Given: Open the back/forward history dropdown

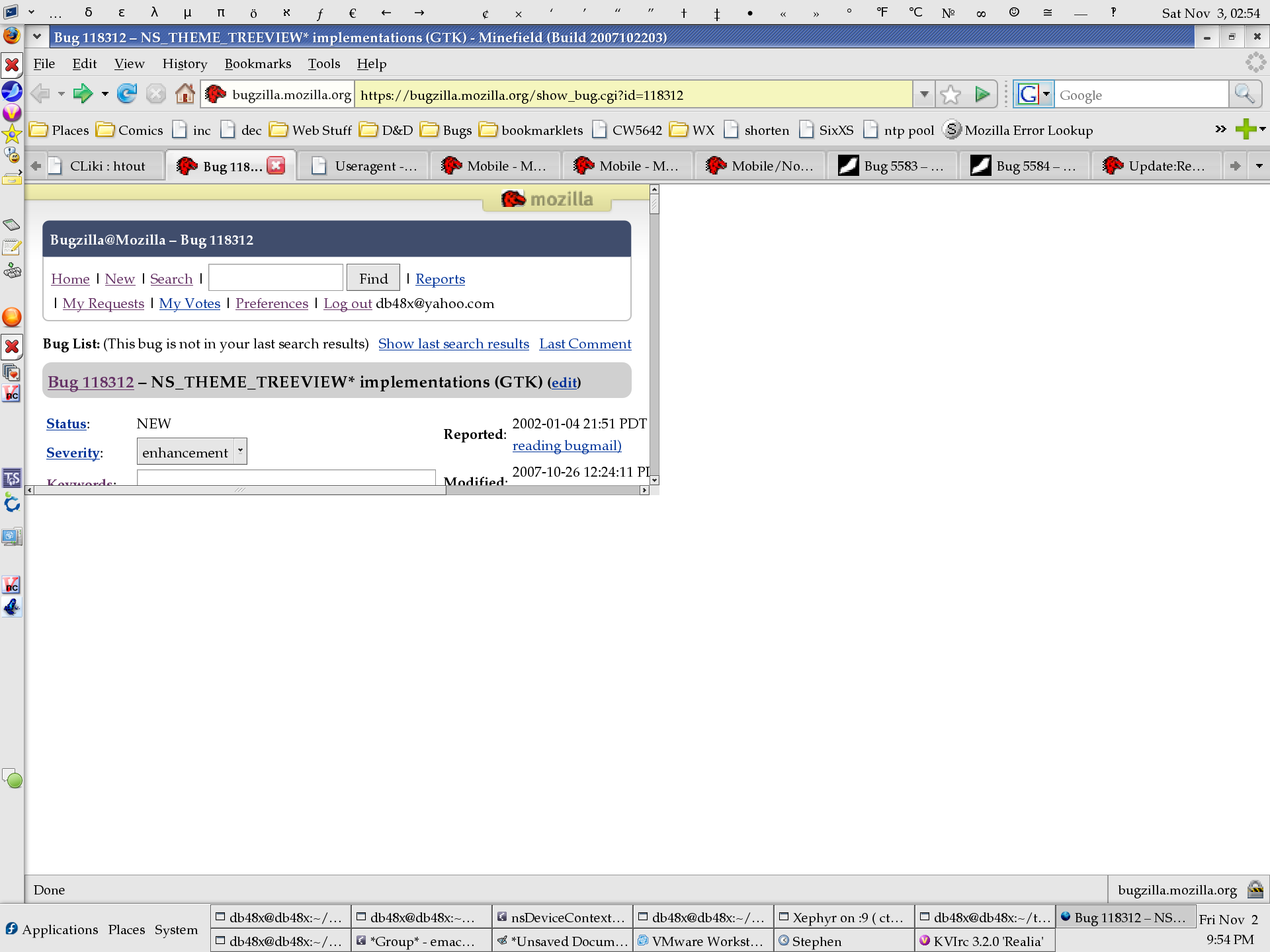Looking at the screenshot, I should [62, 94].
